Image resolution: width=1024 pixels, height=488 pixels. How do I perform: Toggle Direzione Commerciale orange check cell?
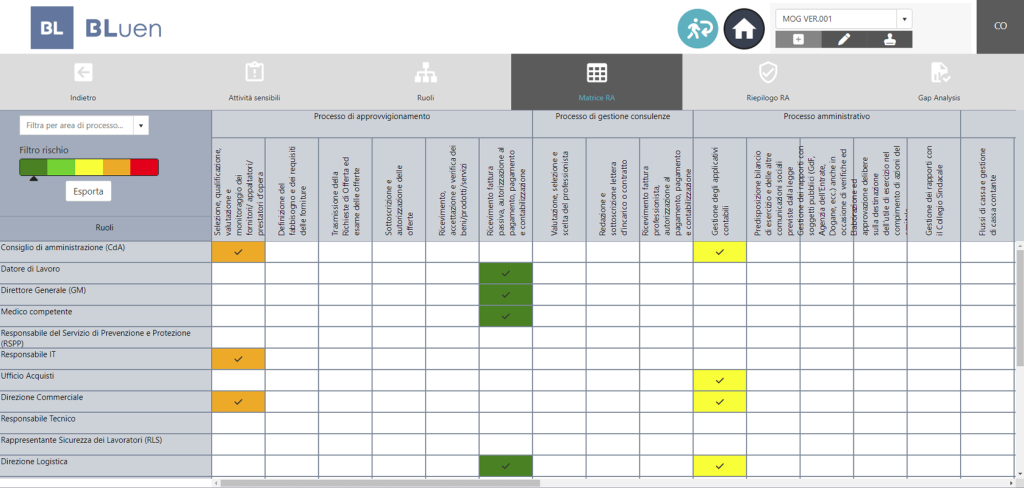coord(238,402)
